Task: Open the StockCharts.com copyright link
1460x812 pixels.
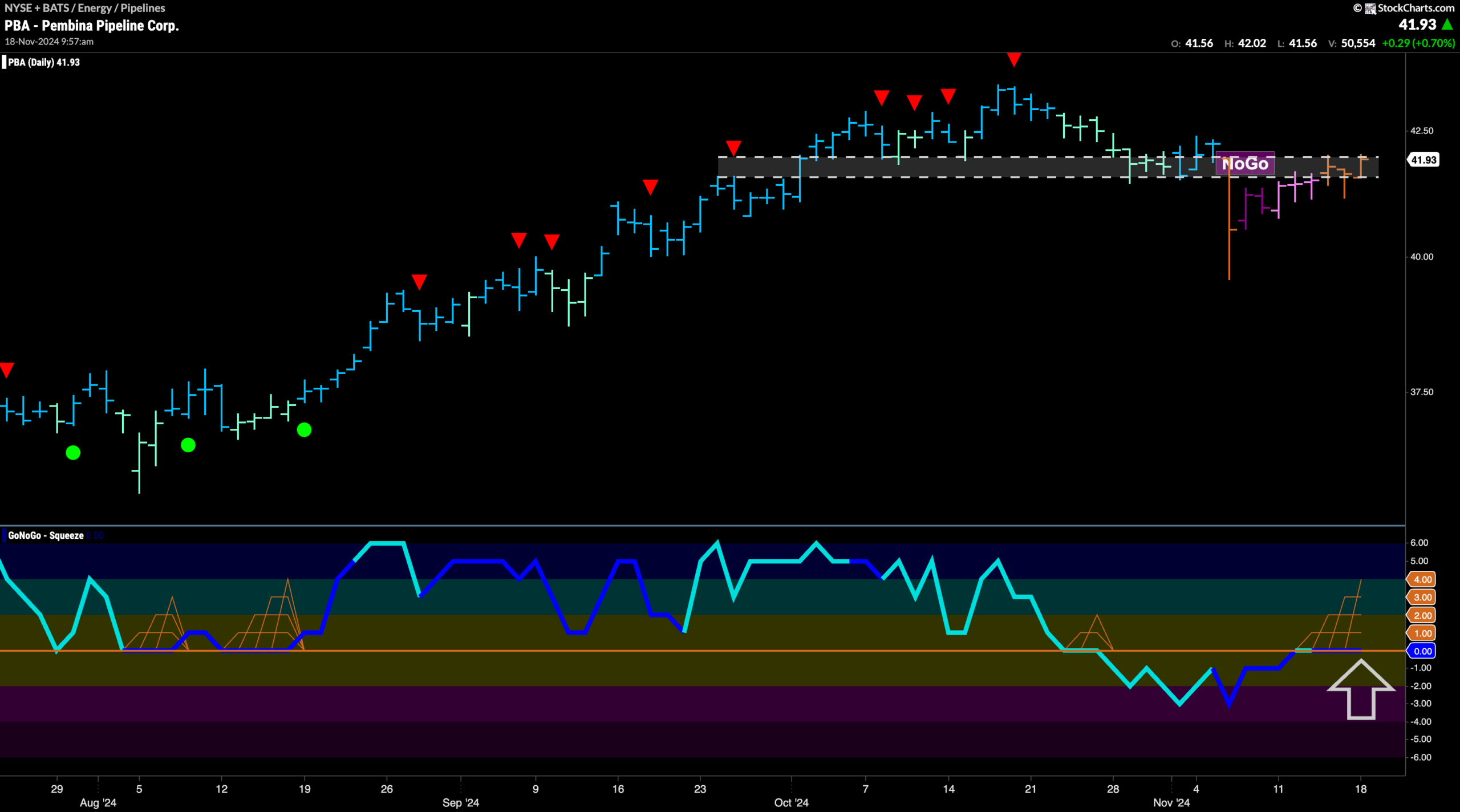Action: point(1404,8)
